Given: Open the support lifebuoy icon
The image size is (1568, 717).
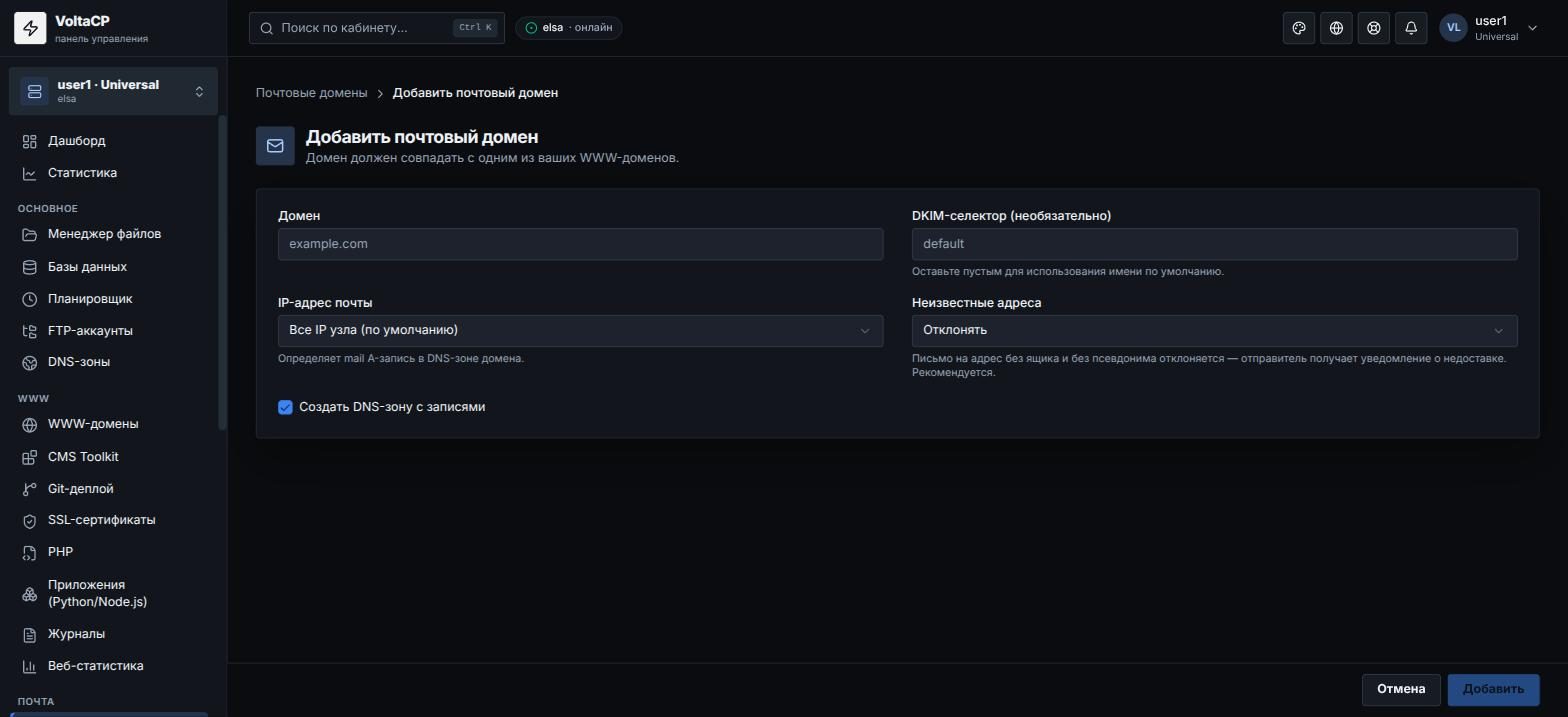Looking at the screenshot, I should (1374, 28).
